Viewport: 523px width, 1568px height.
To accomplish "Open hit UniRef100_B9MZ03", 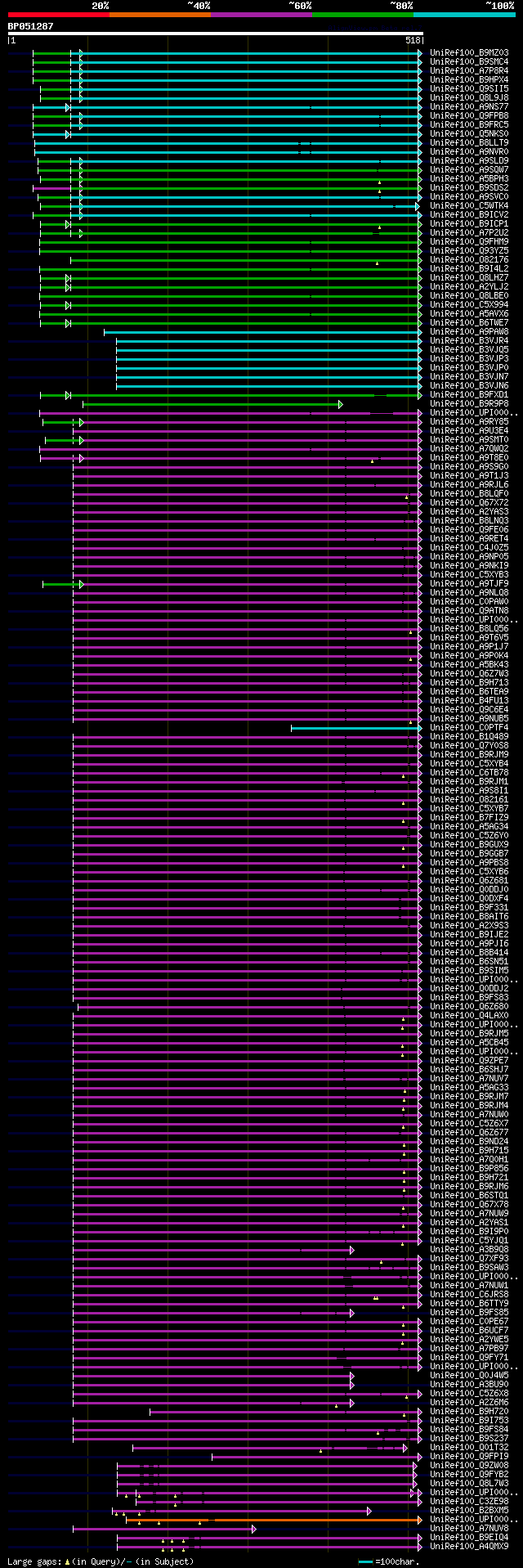I will pos(469,53).
